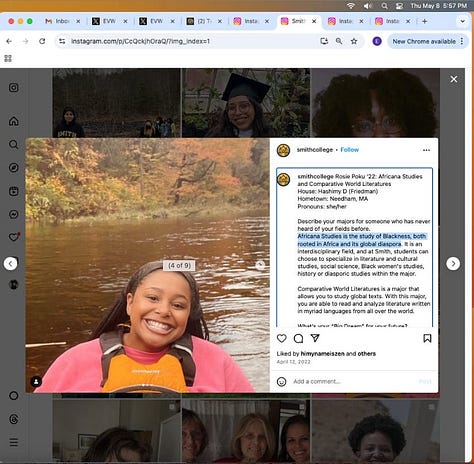Screen dimensions: 474x464
Task: Reload the Instagram page
Action: click(x=42, y=41)
